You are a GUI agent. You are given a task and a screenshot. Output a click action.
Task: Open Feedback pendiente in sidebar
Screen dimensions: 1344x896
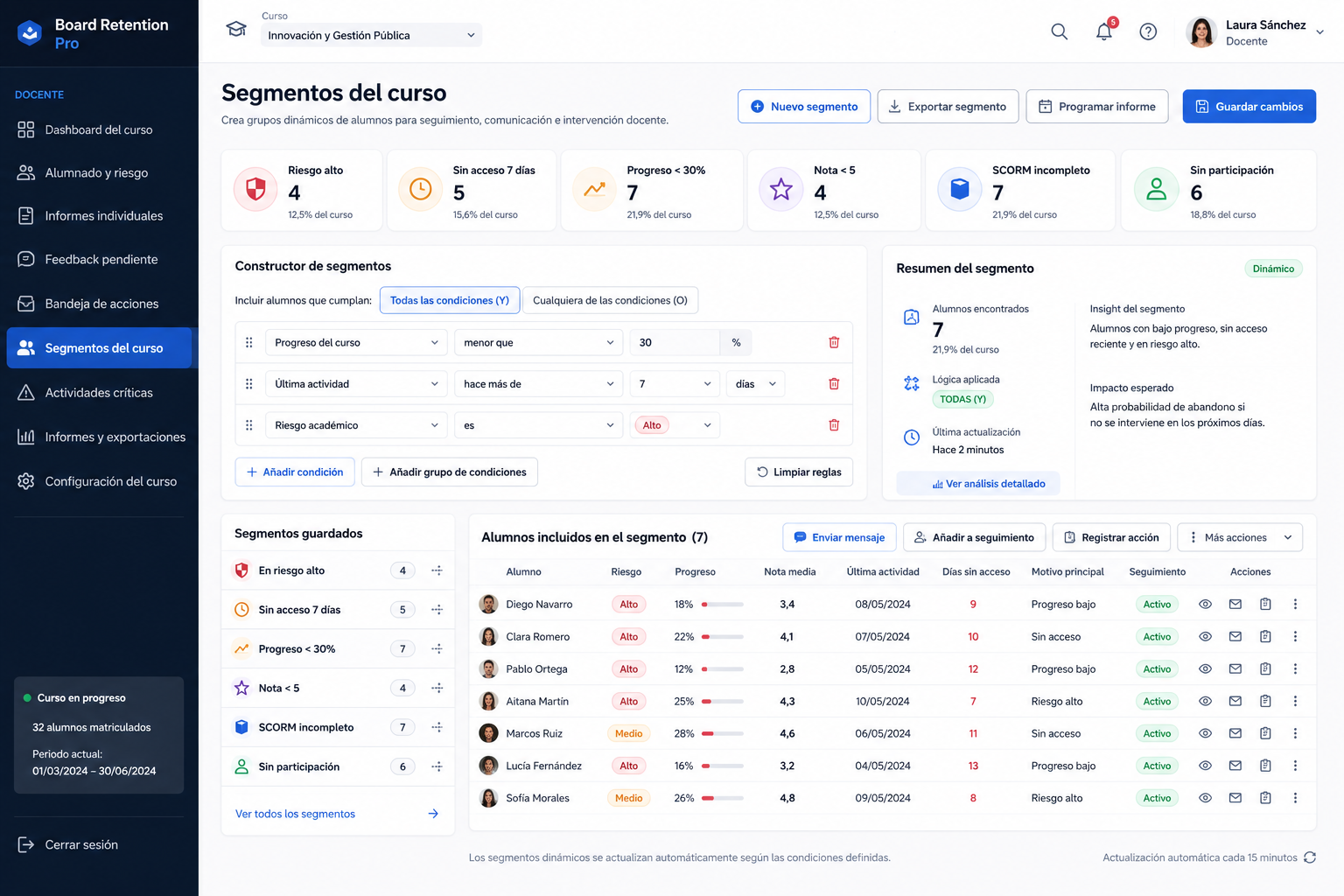coord(99,259)
